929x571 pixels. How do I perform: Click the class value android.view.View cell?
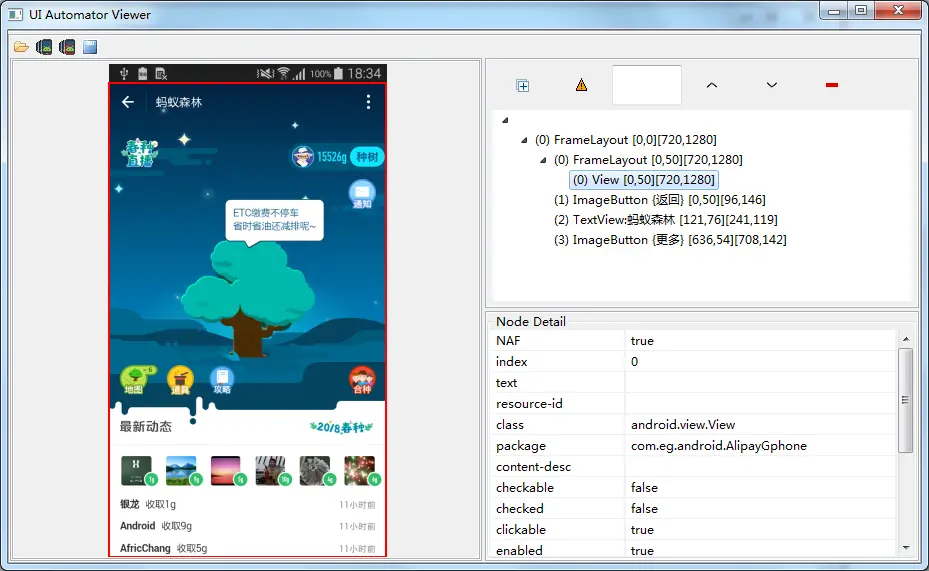point(761,425)
